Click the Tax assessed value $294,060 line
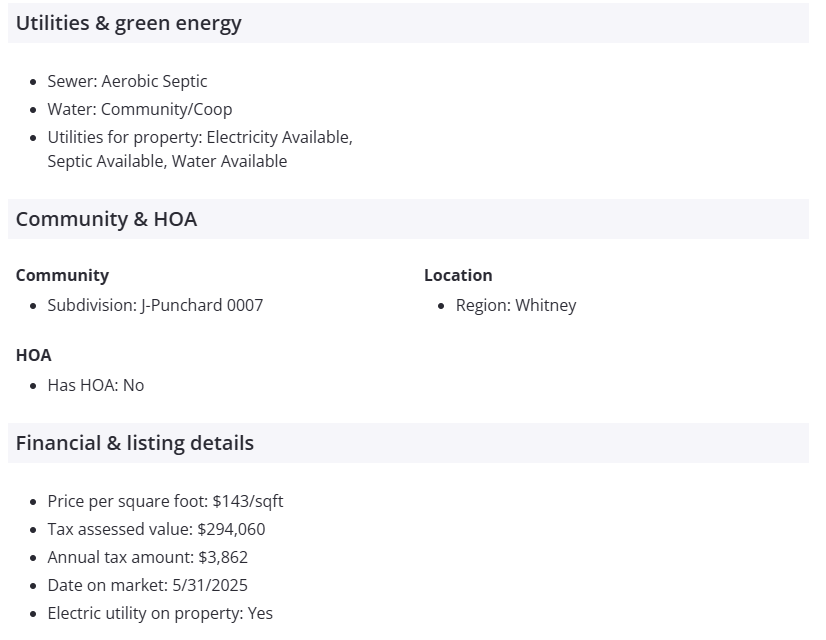The image size is (826, 640). coord(156,529)
